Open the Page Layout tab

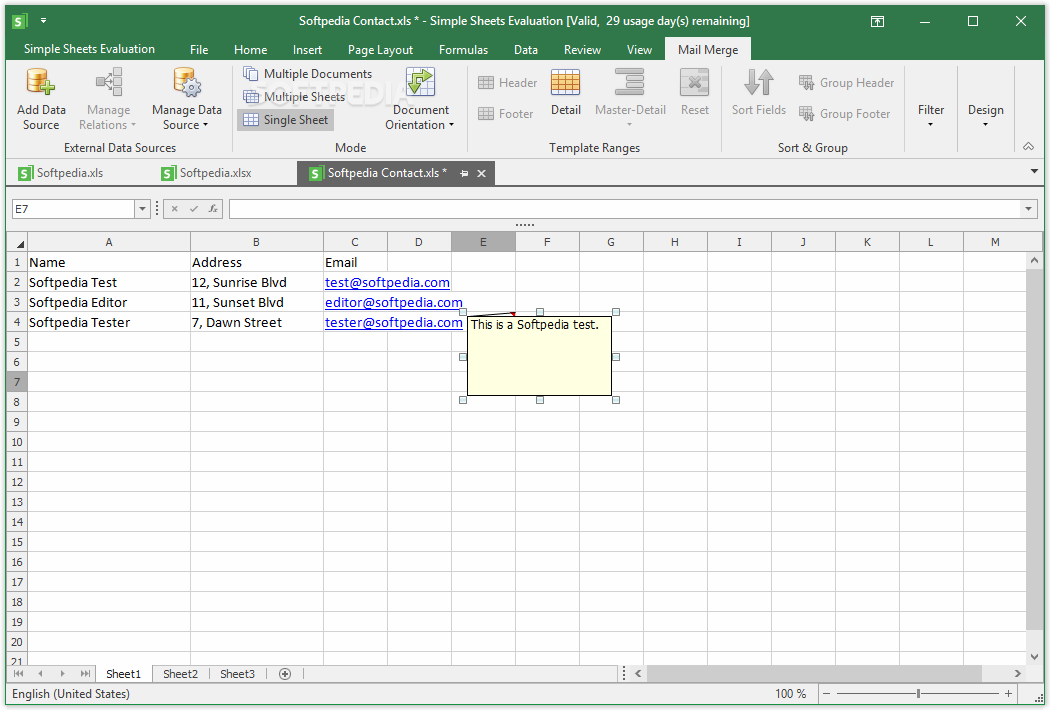[380, 50]
